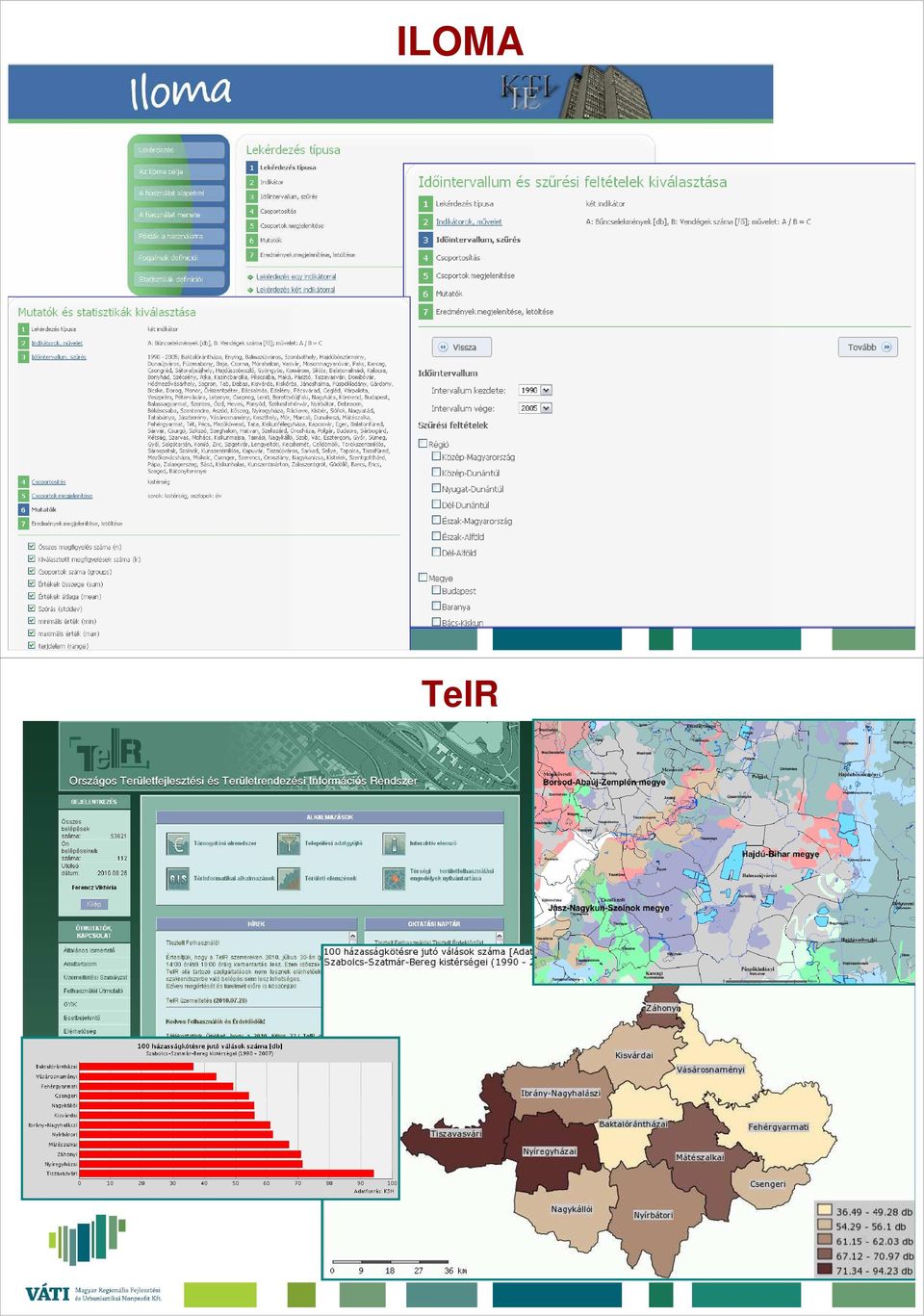This screenshot has height=1316, width=924.
Task: Open Adattartalom in TeIR sidebar
Action: tap(80, 964)
